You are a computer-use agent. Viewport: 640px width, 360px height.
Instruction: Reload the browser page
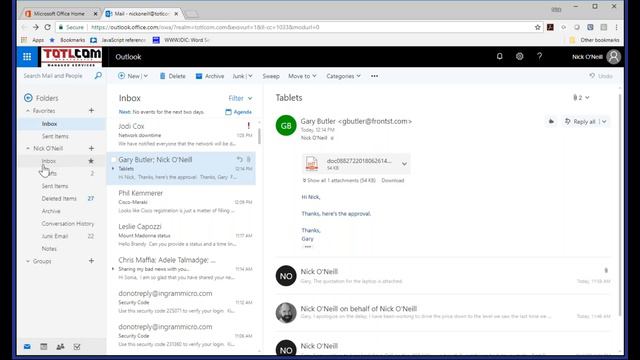coord(47,27)
